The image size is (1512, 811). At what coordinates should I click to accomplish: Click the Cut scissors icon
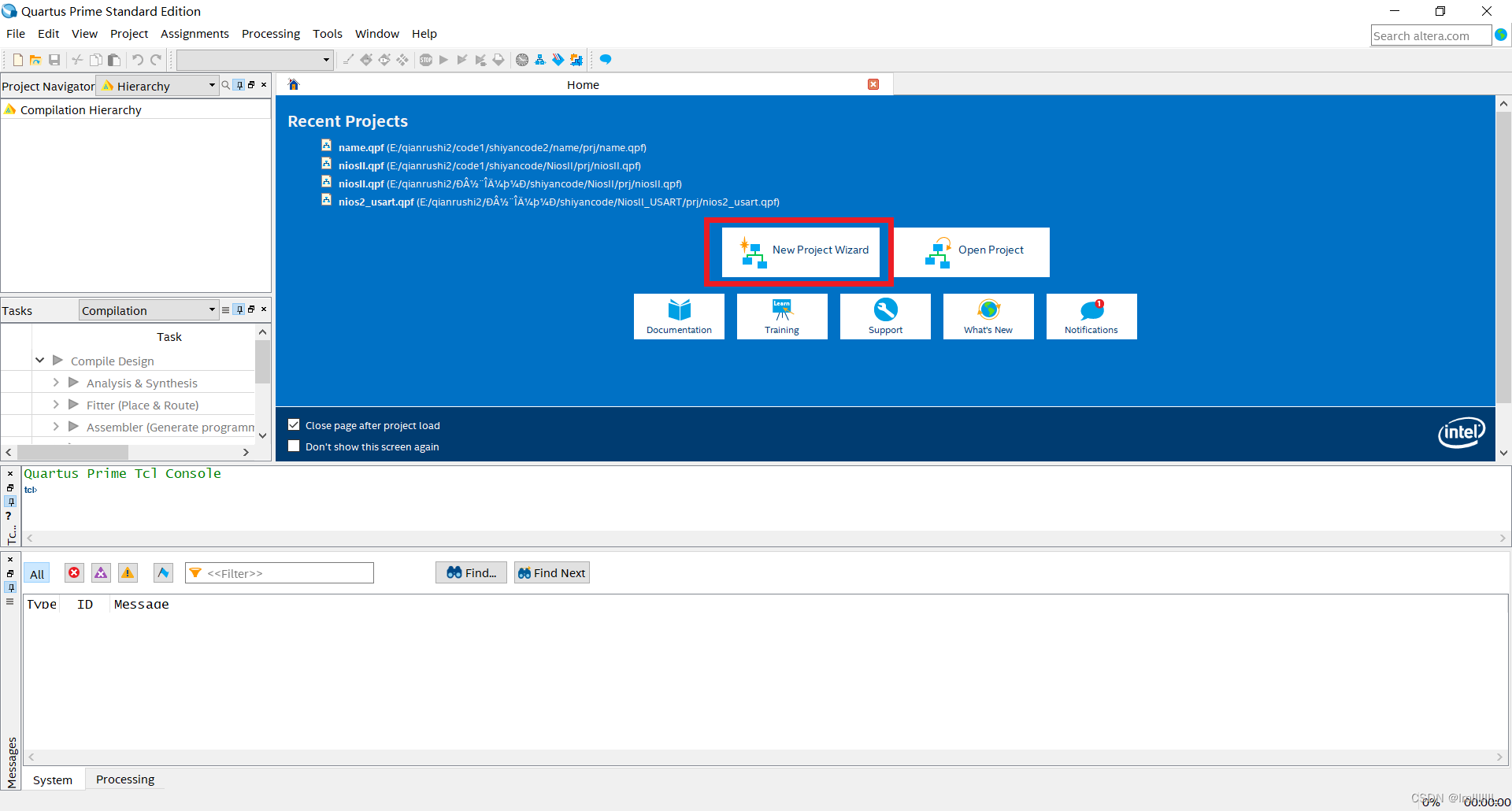[x=77, y=60]
